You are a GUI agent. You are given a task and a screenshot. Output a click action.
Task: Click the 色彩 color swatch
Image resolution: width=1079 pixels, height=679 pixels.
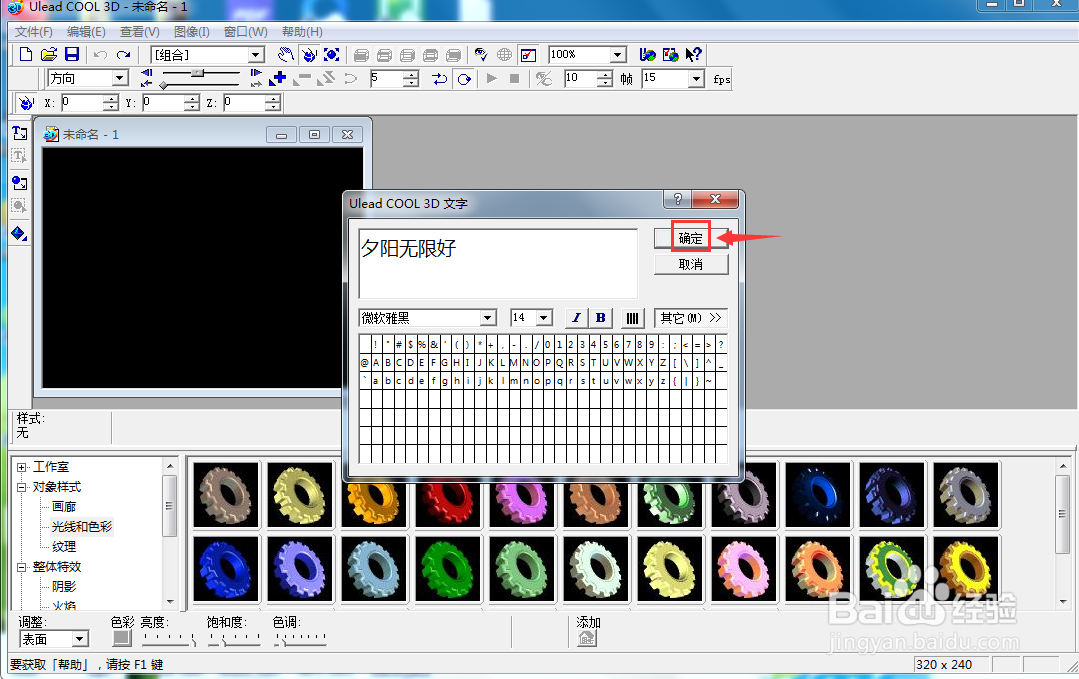tap(122, 638)
